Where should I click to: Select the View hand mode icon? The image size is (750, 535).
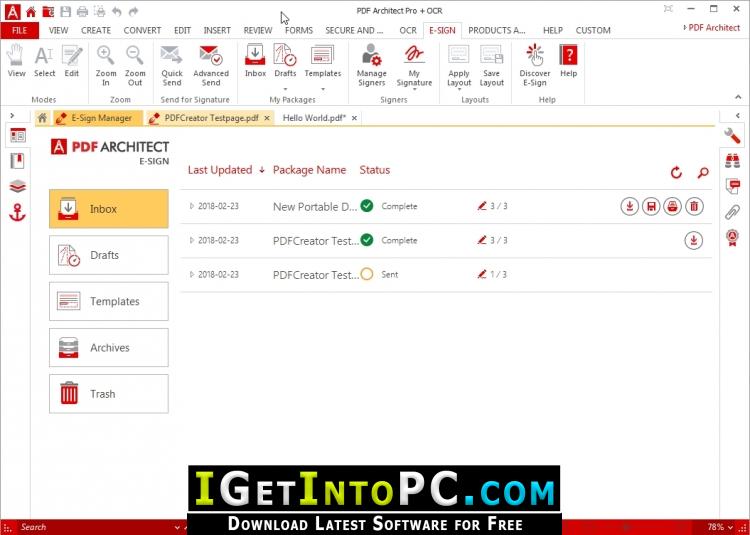[x=16, y=61]
